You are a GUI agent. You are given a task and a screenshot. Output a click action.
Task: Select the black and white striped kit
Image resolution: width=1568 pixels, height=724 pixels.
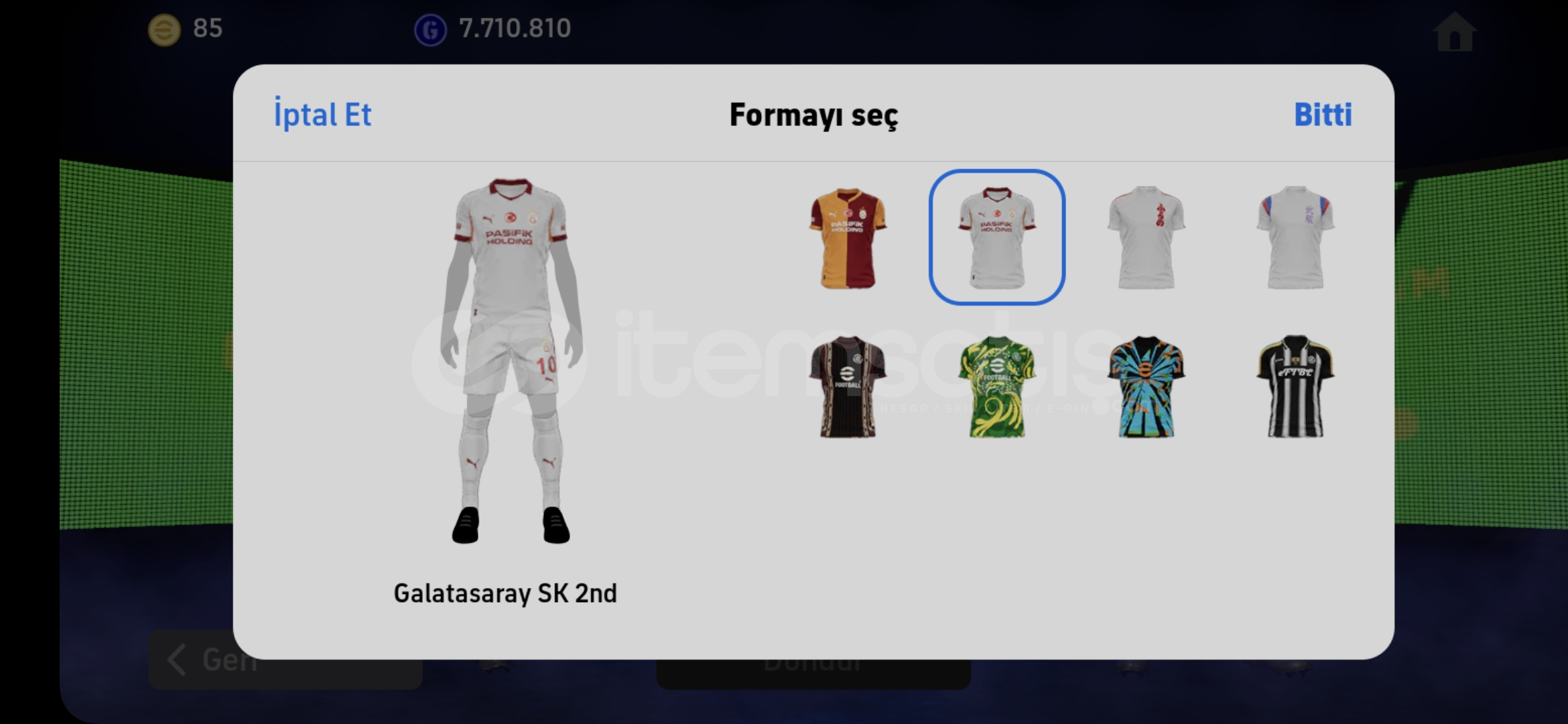1295,387
